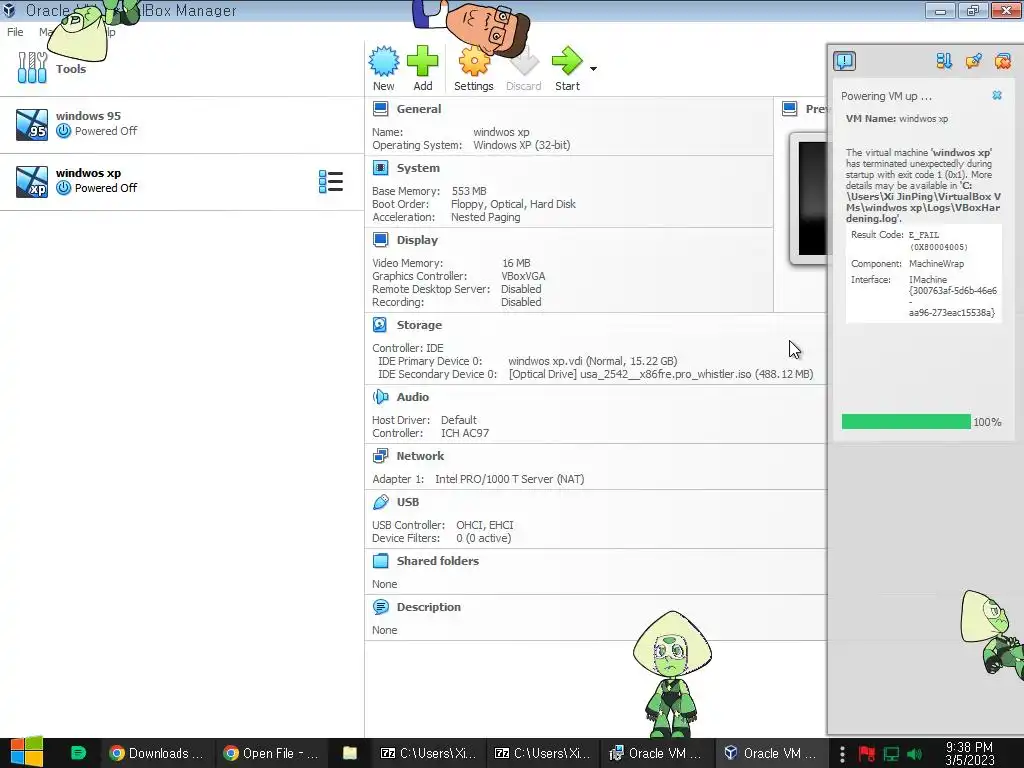Click the 'MachineWrap' component value
This screenshot has height=768, width=1024.
coord(936,264)
